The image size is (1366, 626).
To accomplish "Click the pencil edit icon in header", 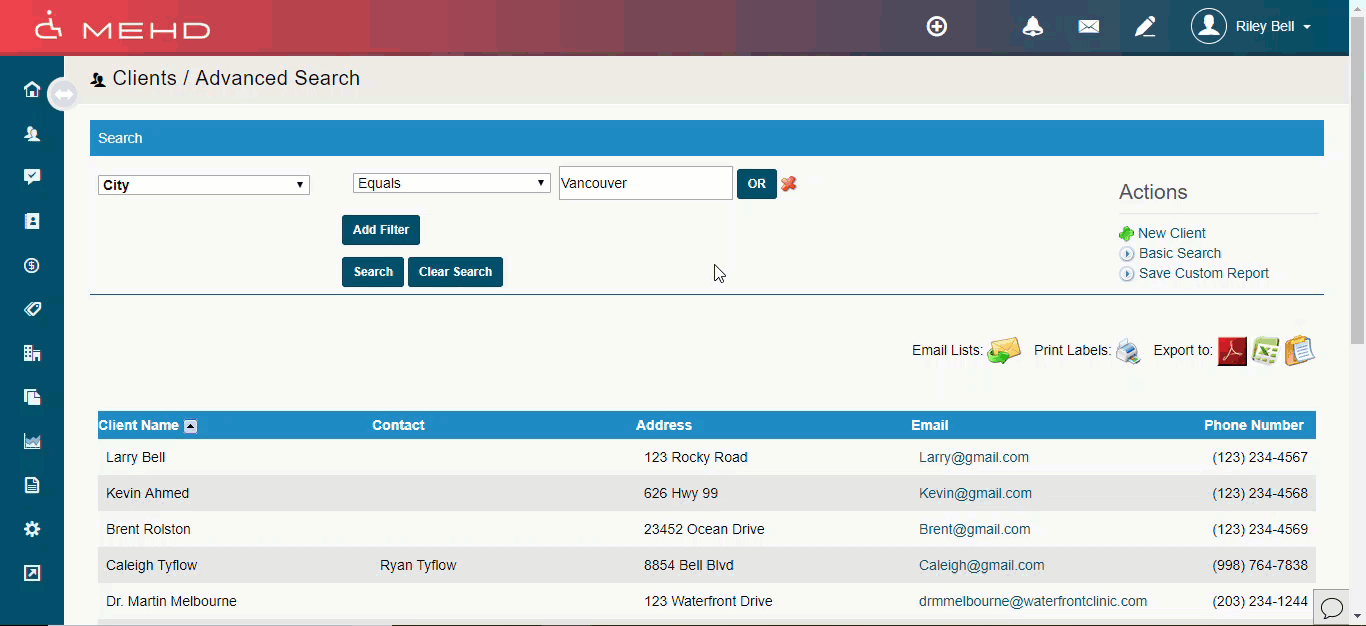I will pos(1145,27).
